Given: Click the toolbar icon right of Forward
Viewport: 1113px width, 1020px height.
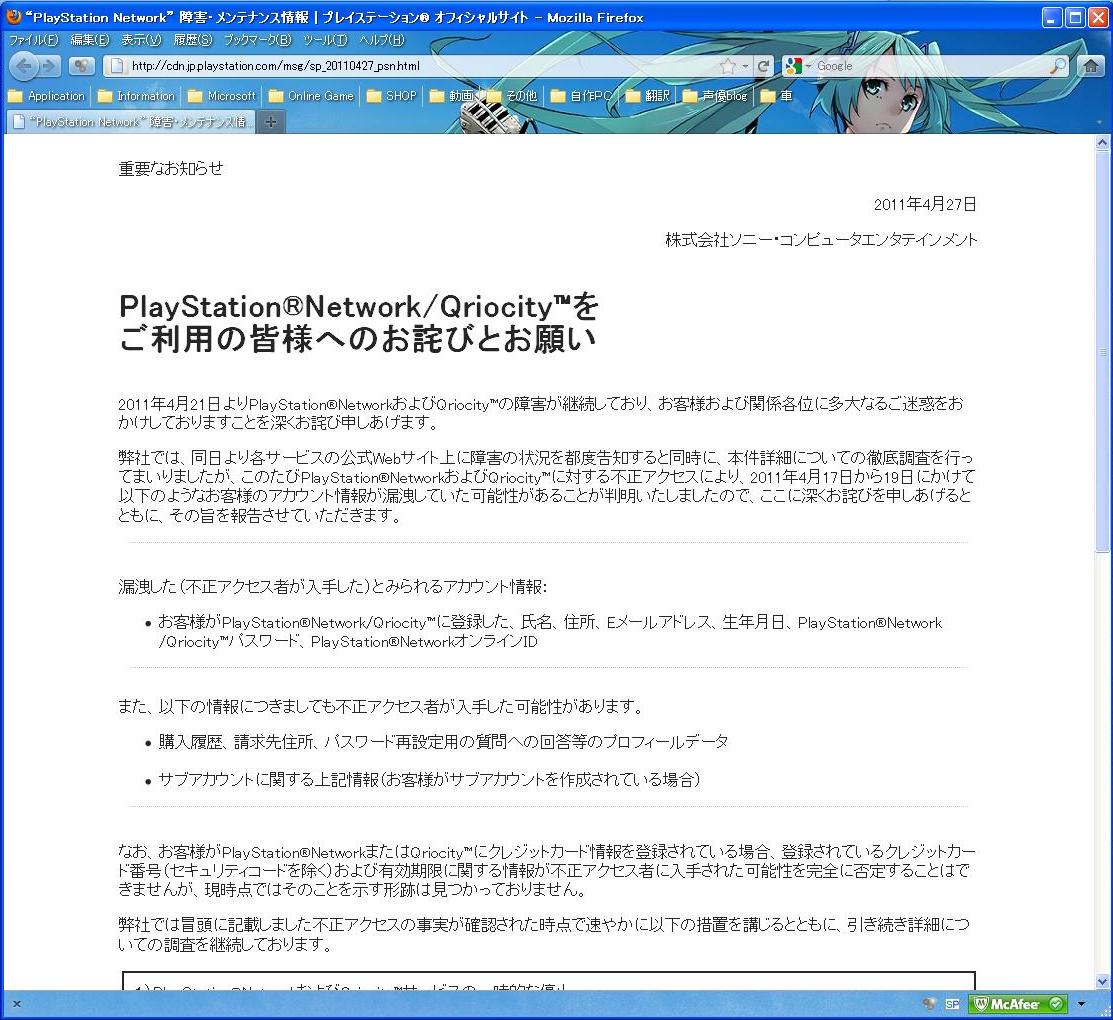Looking at the screenshot, I should click(x=82, y=66).
